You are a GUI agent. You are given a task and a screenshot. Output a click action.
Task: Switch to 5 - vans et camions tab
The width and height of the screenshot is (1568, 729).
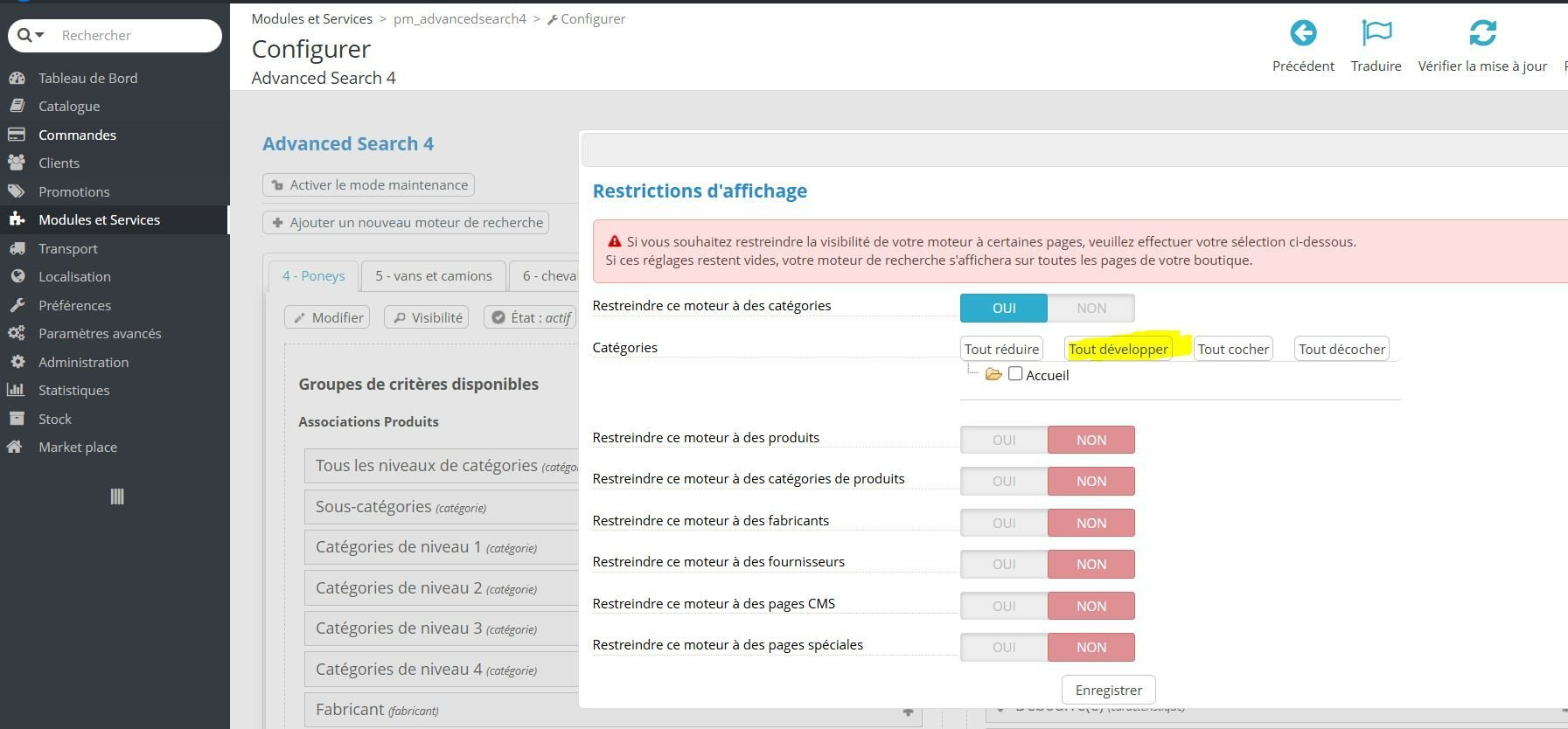click(x=434, y=276)
